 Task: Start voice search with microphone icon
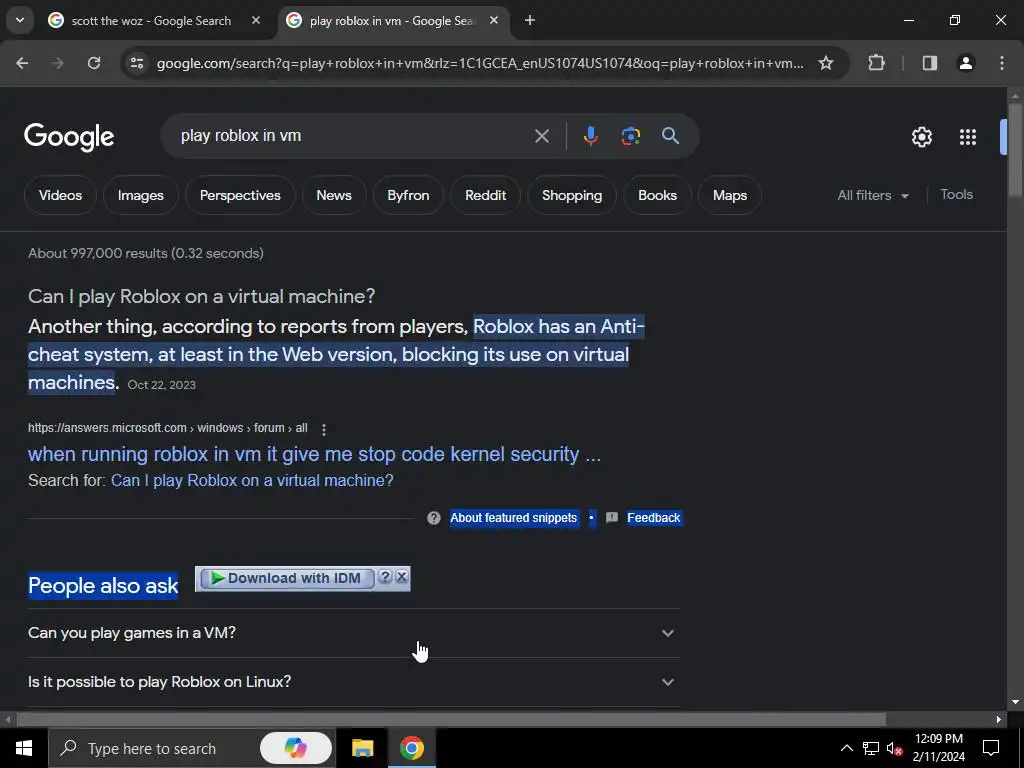[x=590, y=136]
